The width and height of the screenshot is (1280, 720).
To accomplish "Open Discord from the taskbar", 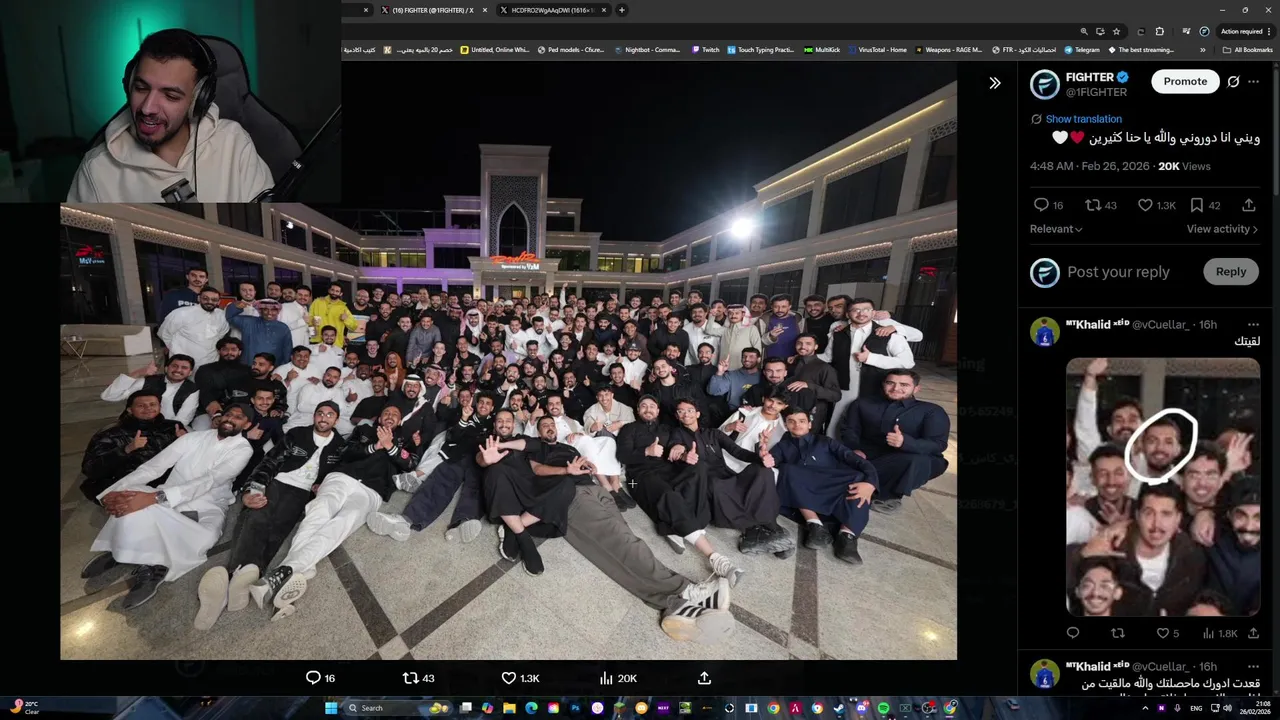I will 862,708.
